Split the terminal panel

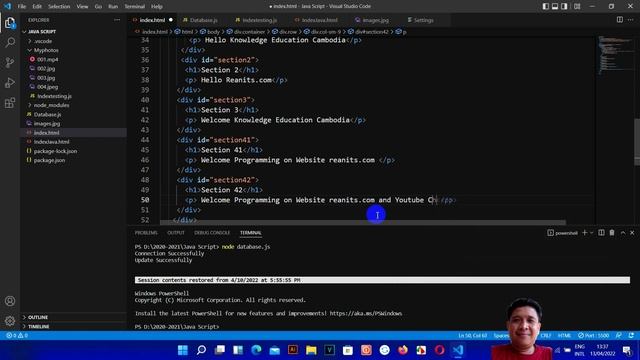(601, 233)
